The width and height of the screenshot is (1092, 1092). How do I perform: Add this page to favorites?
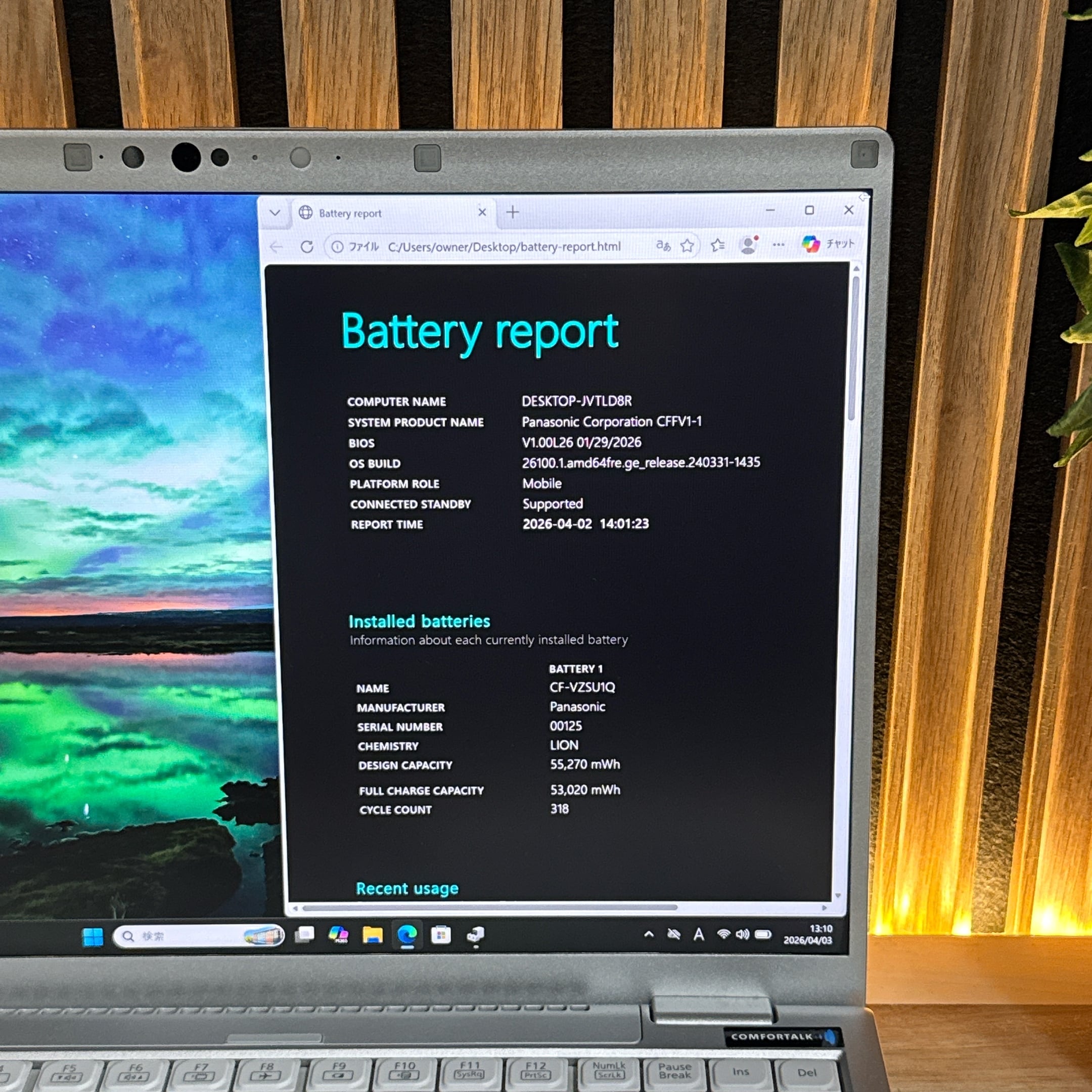(x=687, y=245)
